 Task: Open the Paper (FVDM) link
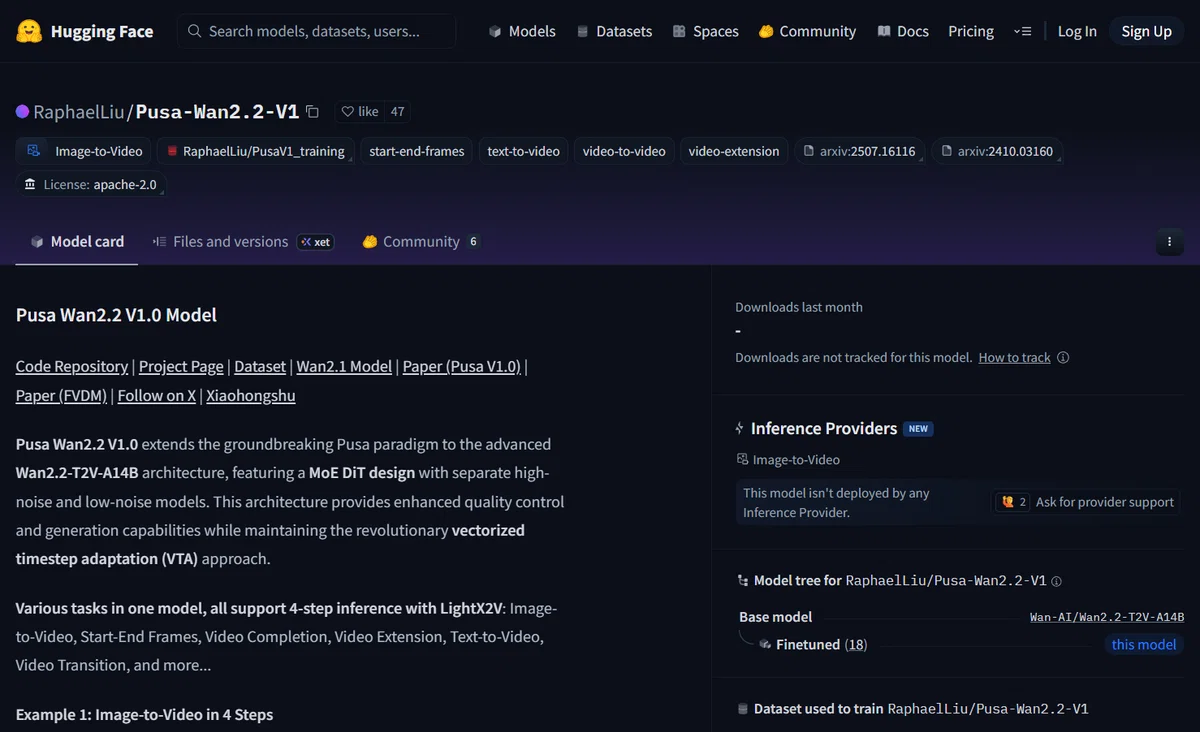61,395
